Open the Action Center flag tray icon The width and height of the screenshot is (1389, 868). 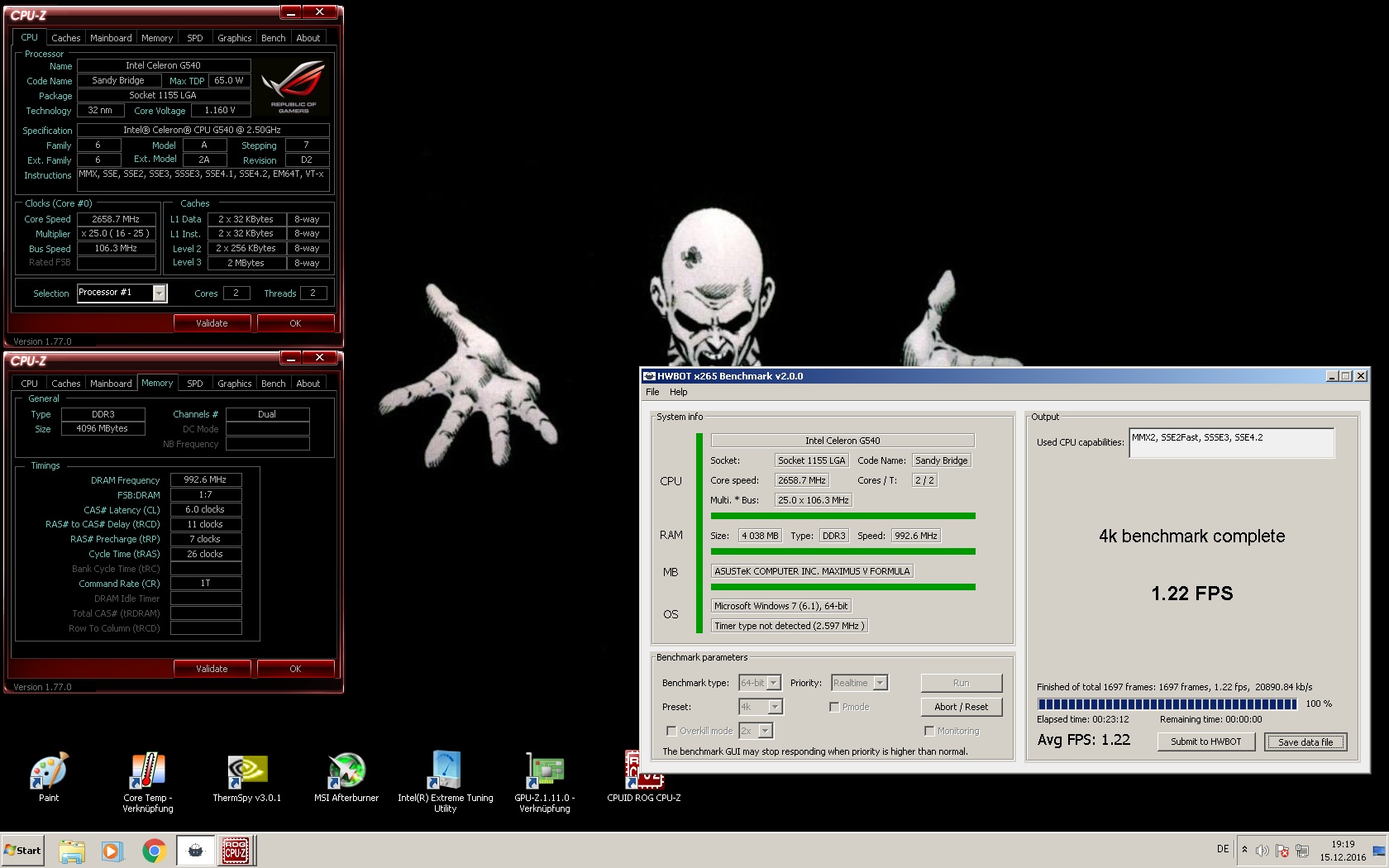coord(1282,851)
